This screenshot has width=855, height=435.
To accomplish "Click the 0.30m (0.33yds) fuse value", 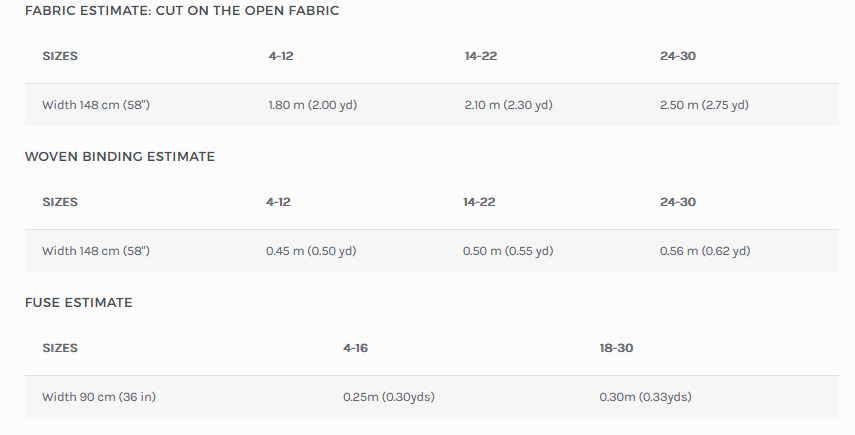I will tap(645, 397).
